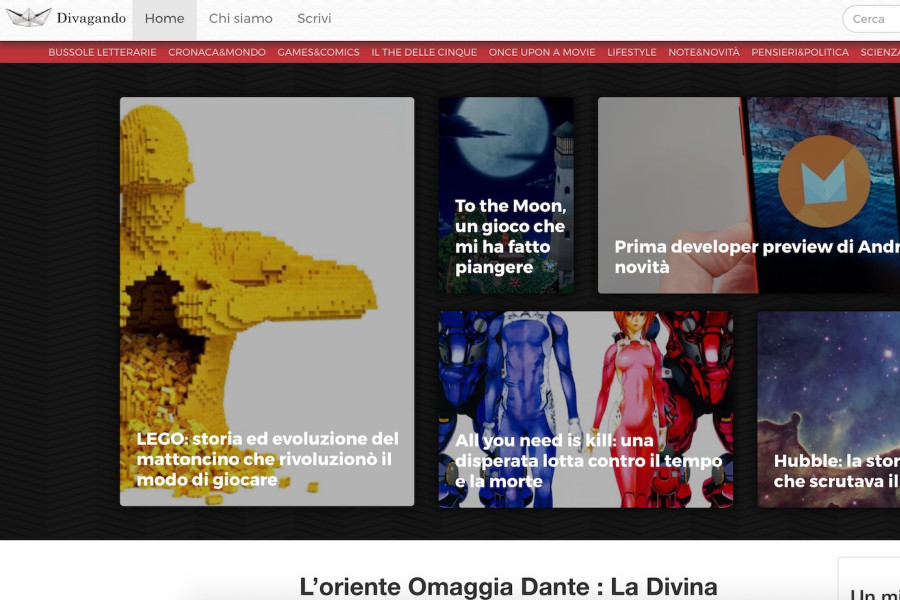Focus the Cerca search field
900x600 pixels.
click(872, 19)
